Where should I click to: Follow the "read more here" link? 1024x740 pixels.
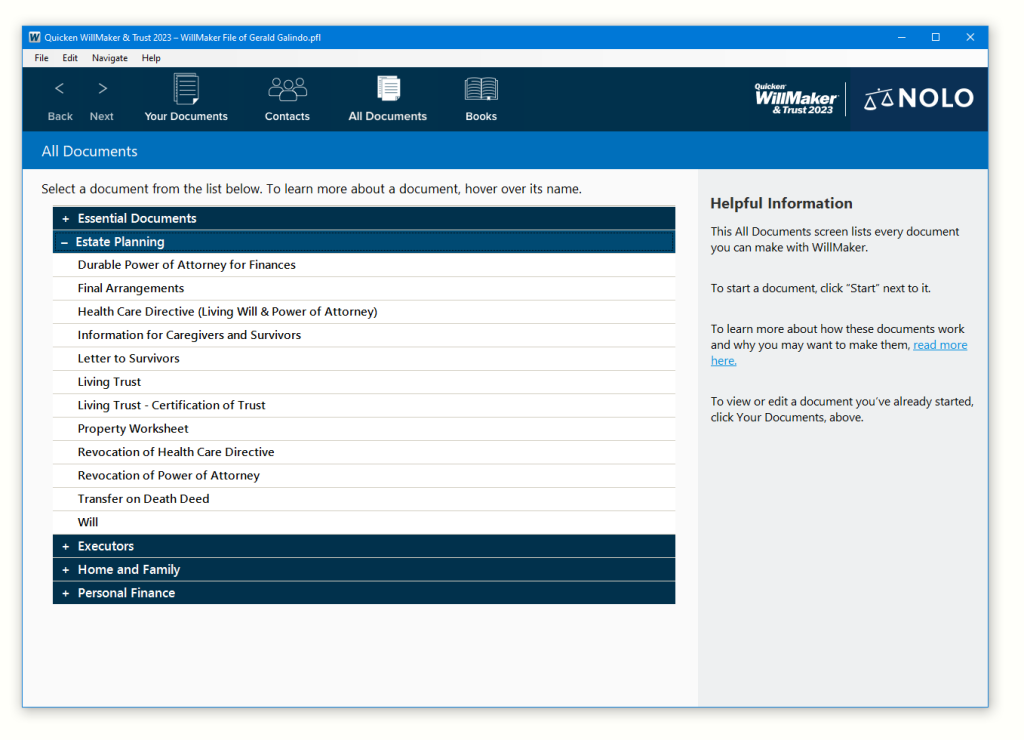(939, 345)
